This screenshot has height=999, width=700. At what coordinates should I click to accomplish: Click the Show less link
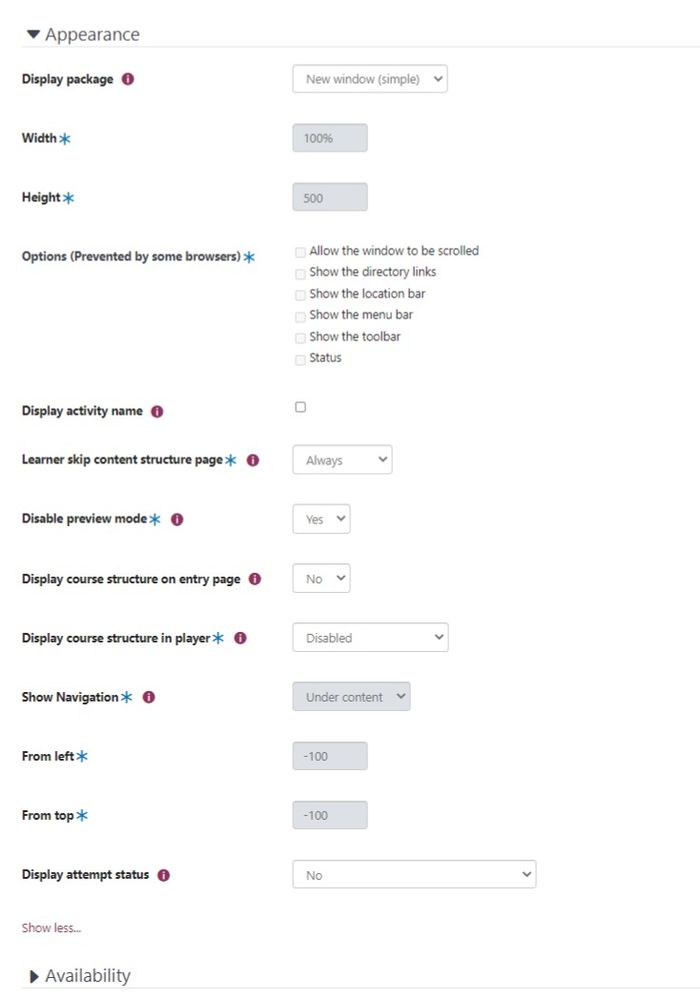pyautogui.click(x=51, y=928)
